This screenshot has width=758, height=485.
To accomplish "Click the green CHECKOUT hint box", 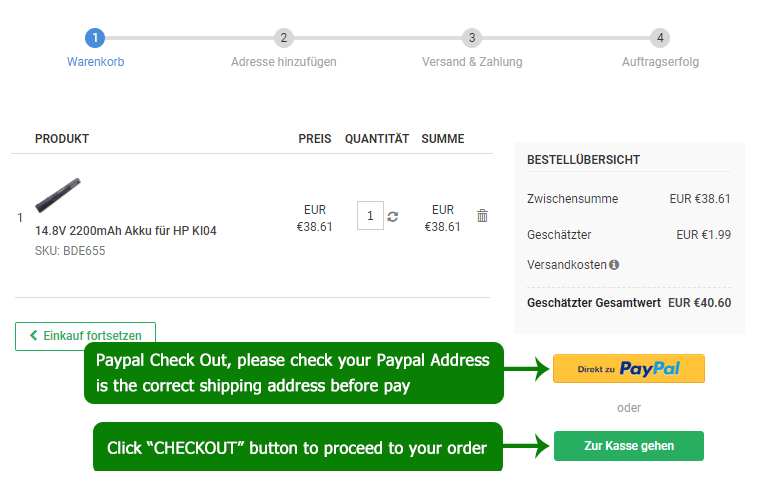I will [297, 448].
